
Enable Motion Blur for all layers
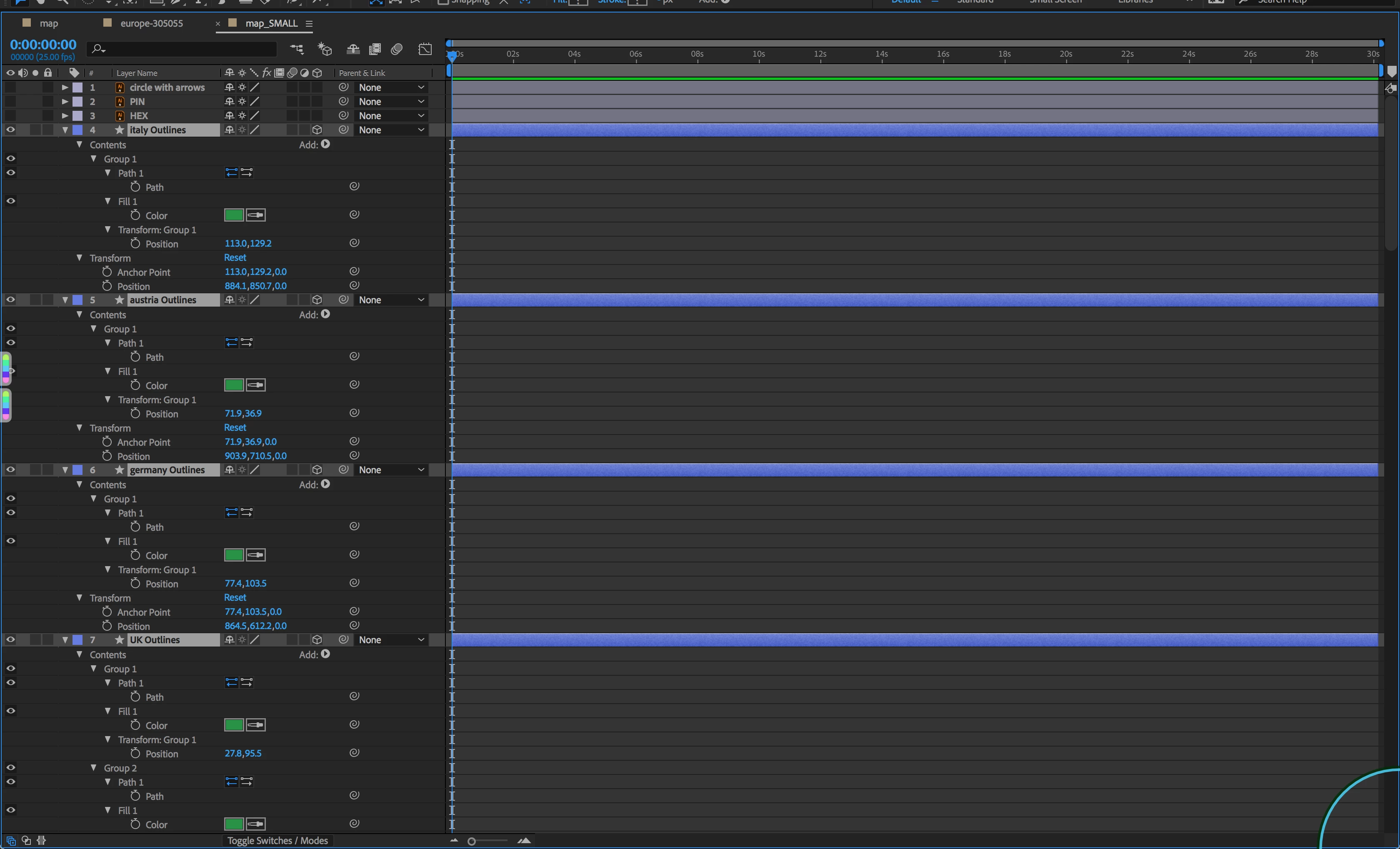coord(397,50)
